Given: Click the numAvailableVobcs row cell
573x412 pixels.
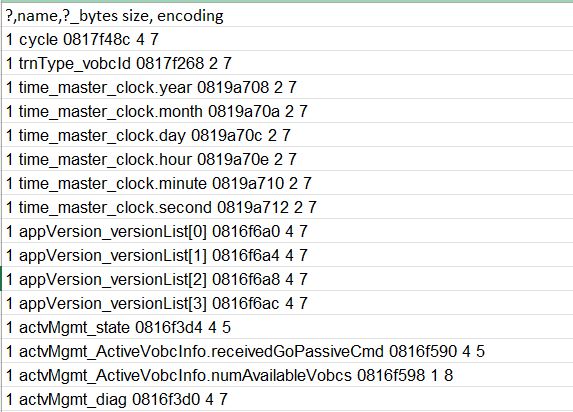Looking at the screenshot, I should coord(287,375).
